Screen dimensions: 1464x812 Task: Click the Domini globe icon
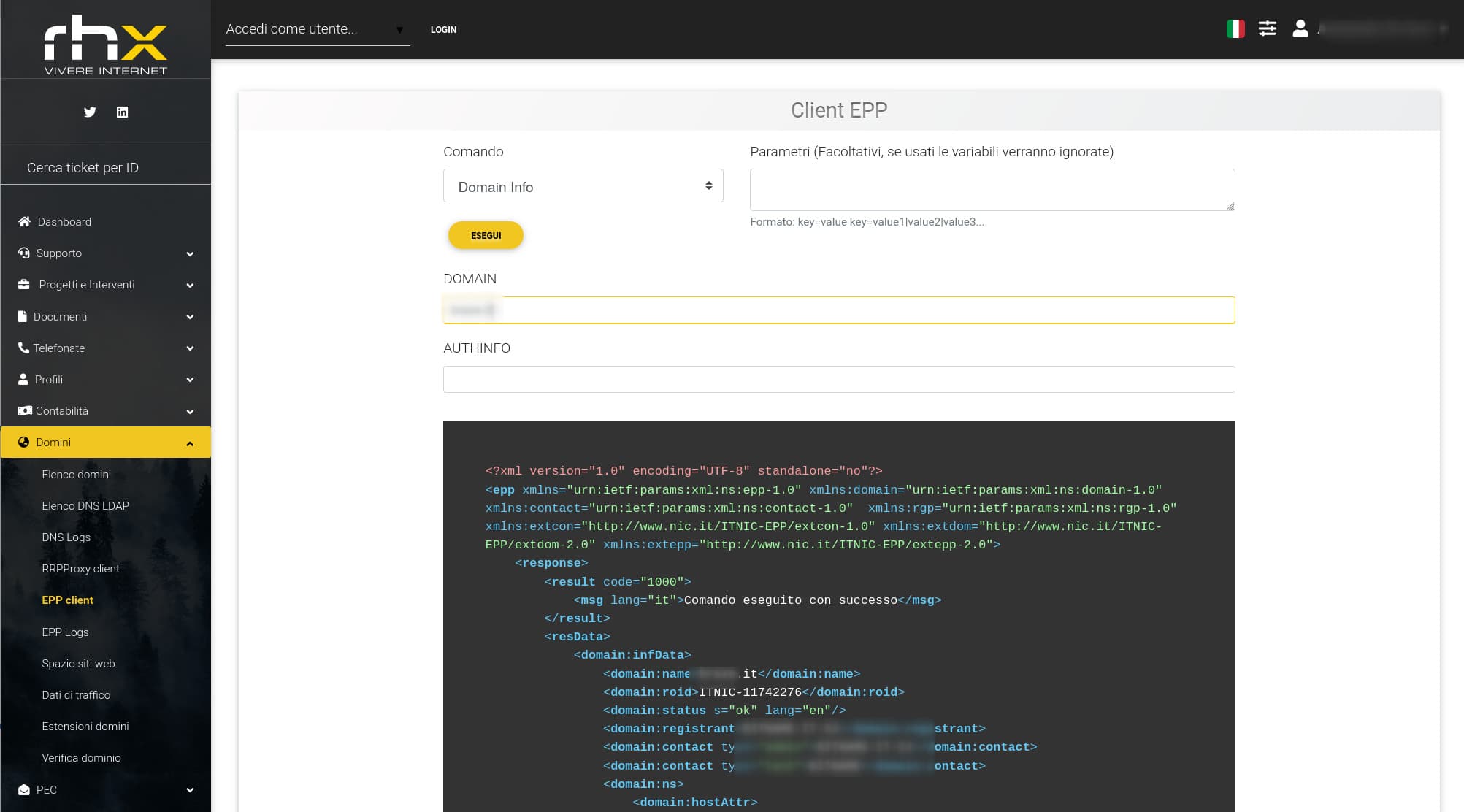(23, 442)
